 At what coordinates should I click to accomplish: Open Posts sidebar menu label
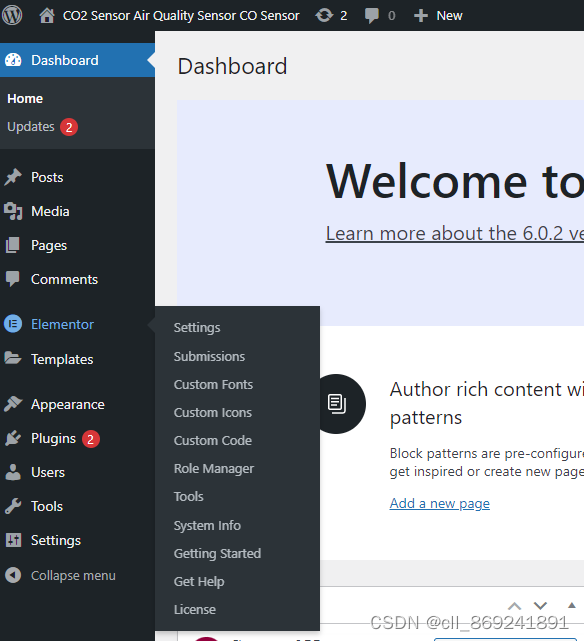click(x=47, y=177)
